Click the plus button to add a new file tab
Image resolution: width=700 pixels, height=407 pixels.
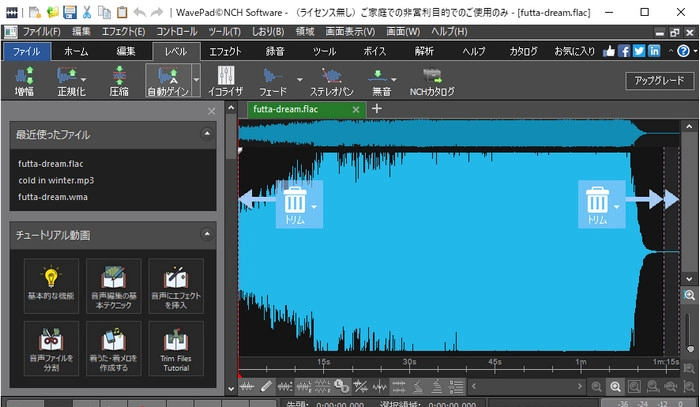[x=377, y=109]
